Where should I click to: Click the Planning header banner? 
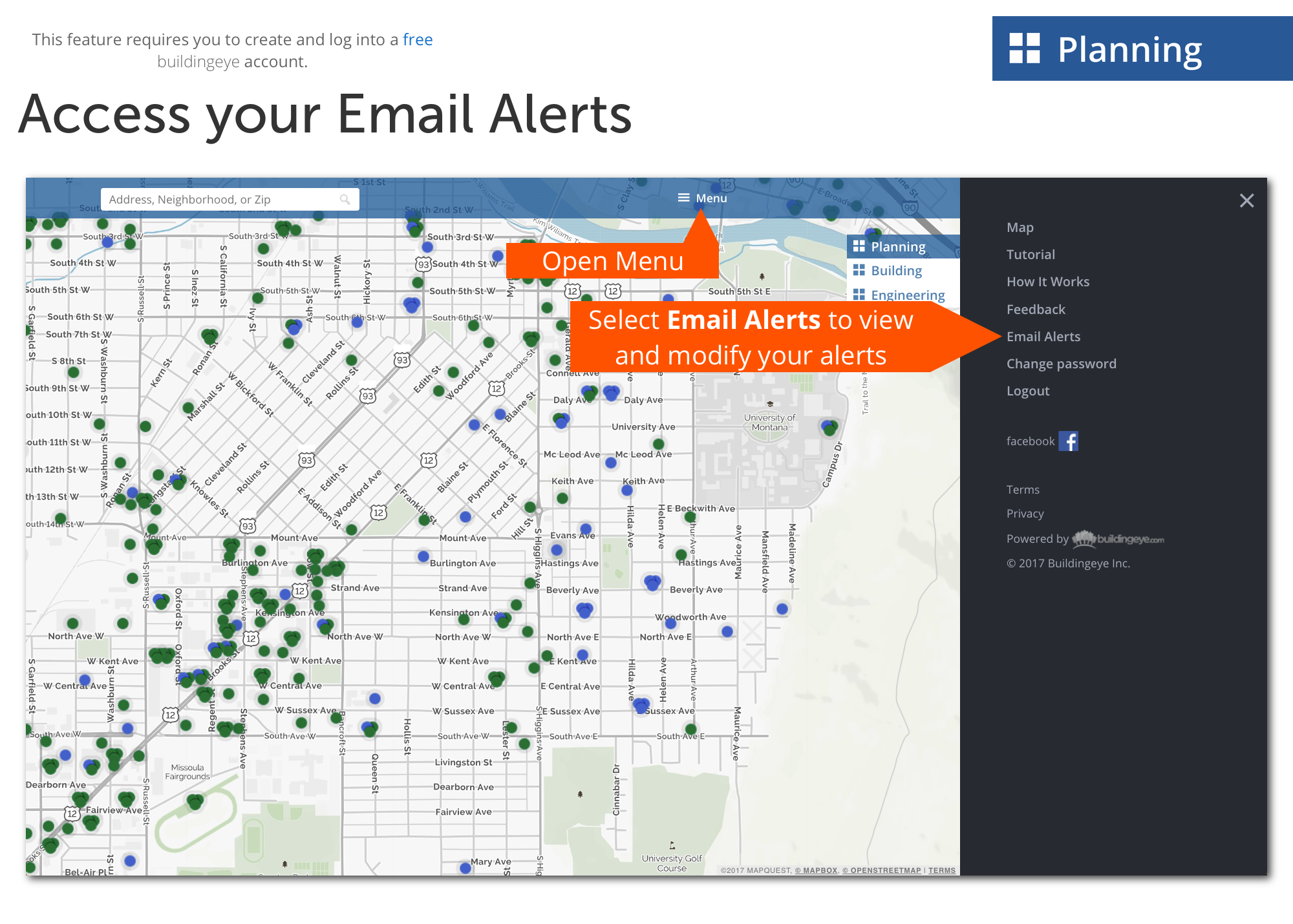click(x=1142, y=48)
